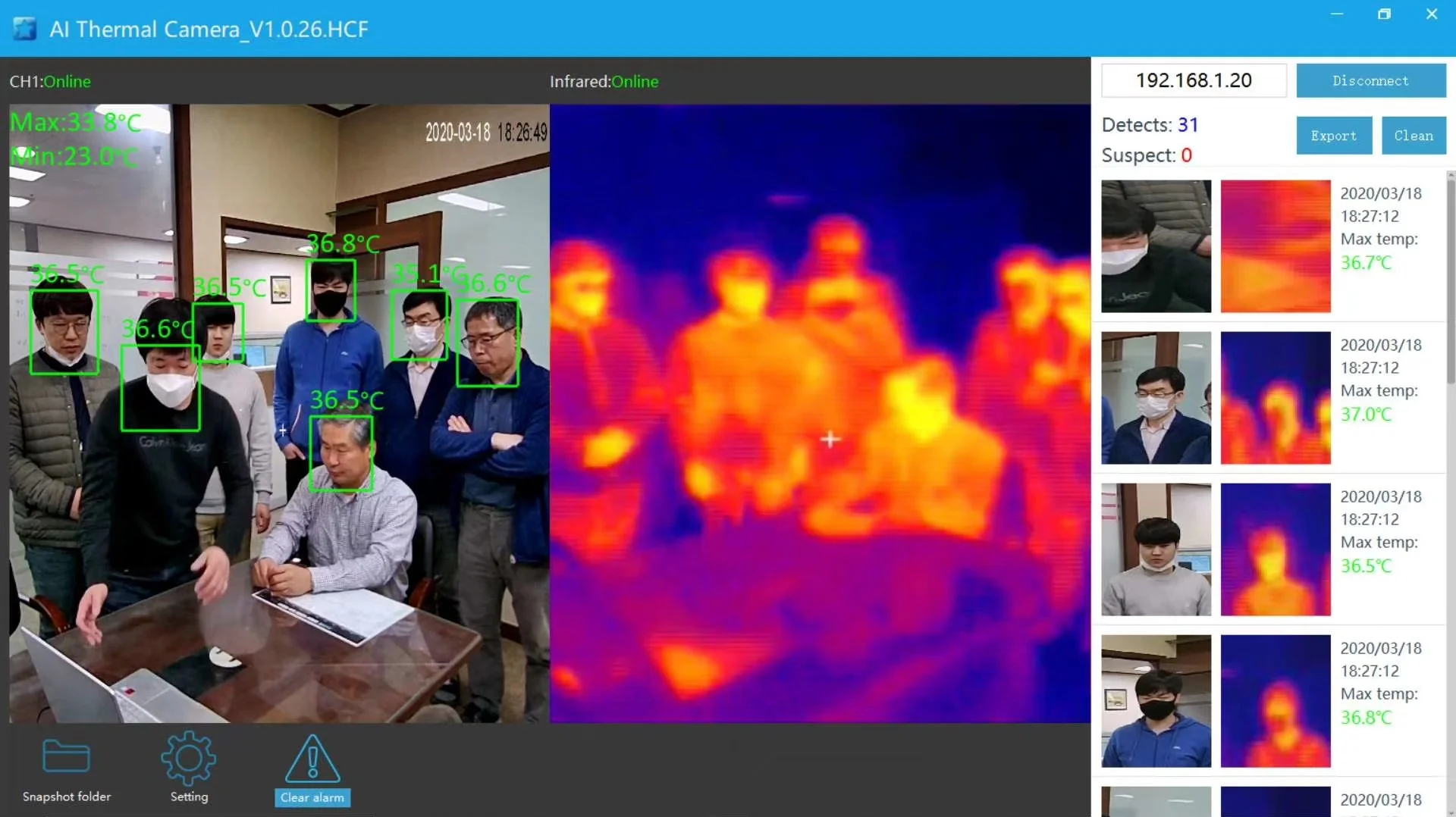Click the Snapshot folder label text
Viewport: 1456px width, 817px height.
67,797
